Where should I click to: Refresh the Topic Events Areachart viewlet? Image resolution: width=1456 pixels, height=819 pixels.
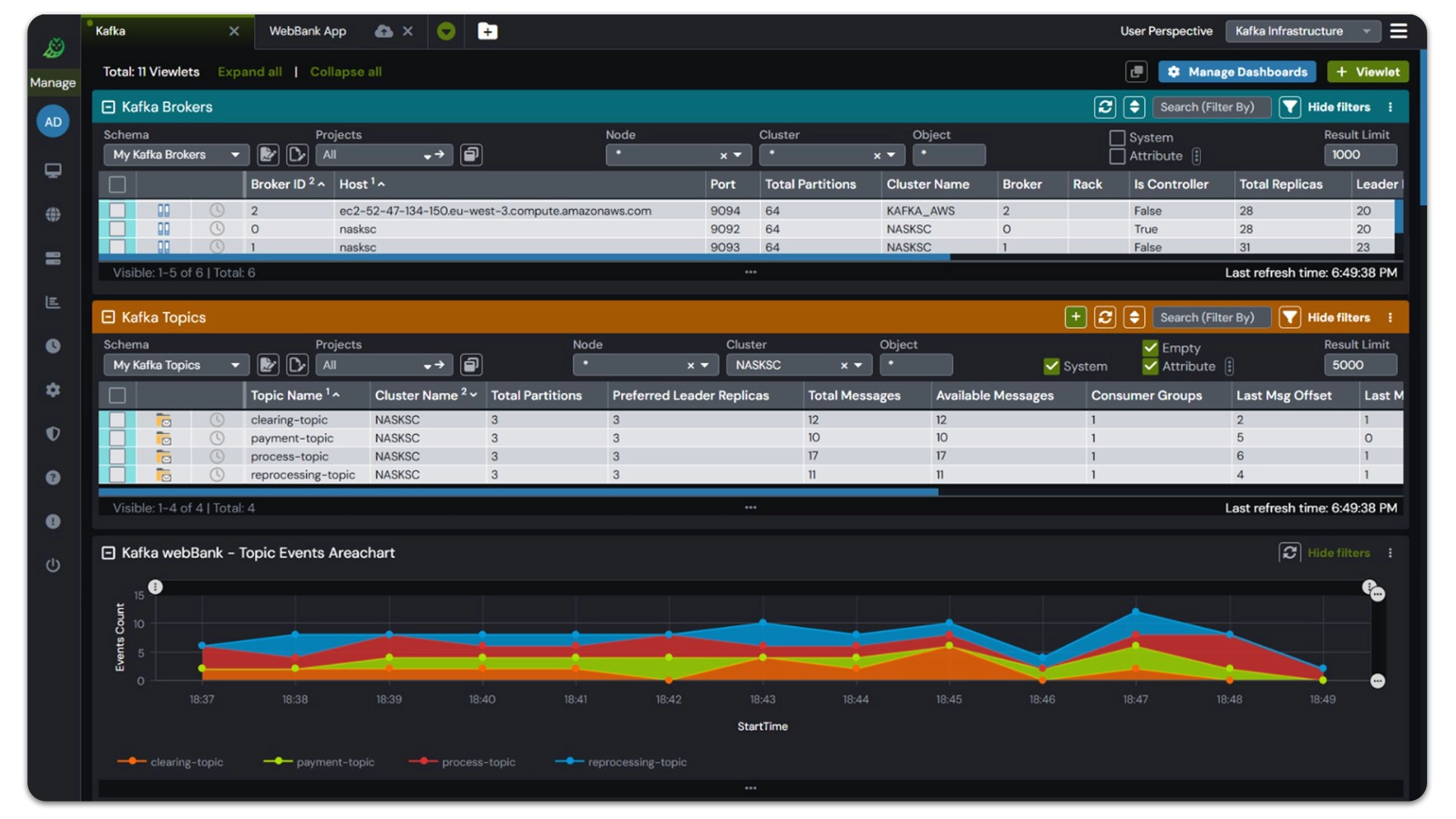click(1289, 553)
